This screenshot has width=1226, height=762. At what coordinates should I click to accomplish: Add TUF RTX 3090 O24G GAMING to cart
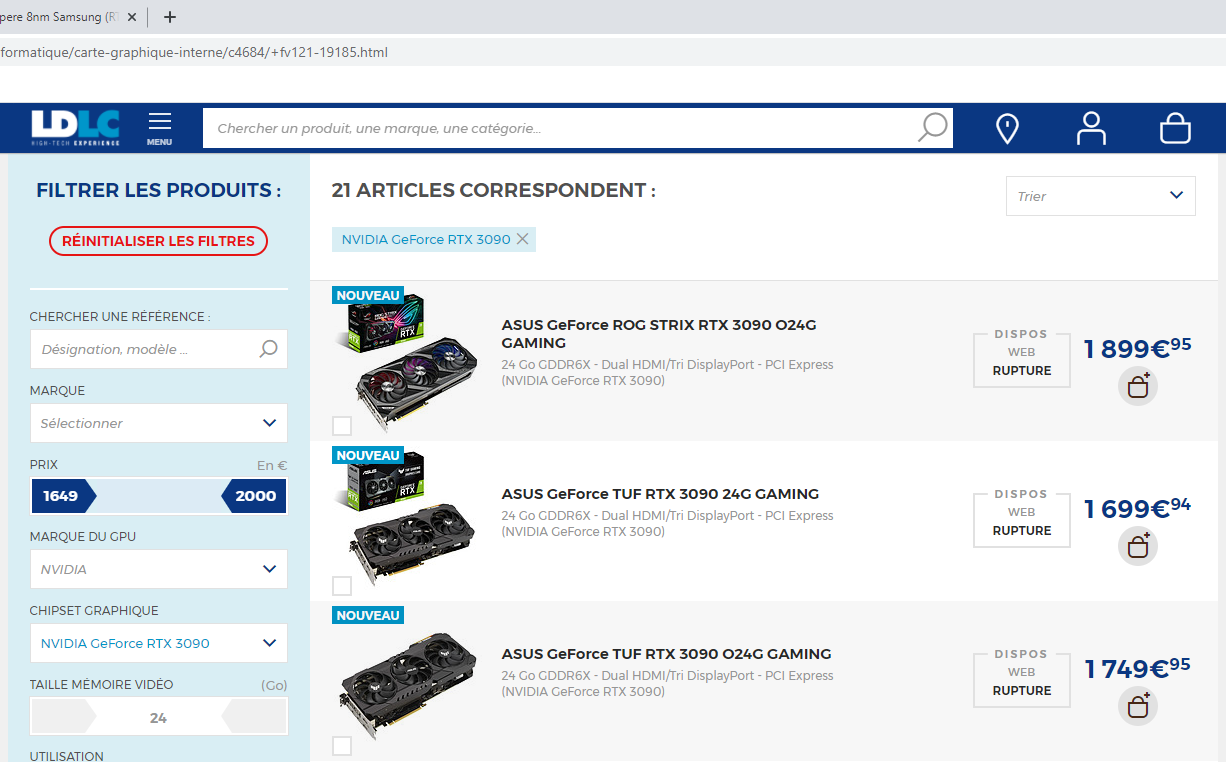pos(1138,706)
